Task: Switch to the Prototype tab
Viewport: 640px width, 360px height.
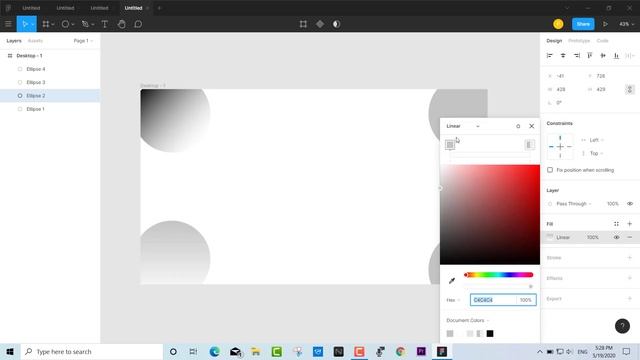Action: tap(579, 41)
